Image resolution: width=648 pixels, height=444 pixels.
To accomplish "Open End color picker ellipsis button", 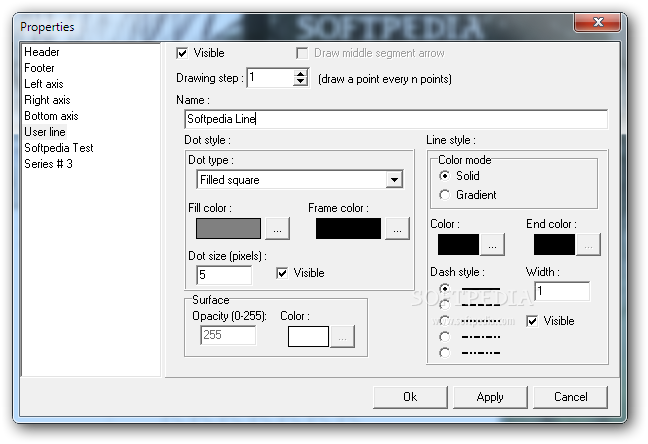I will [x=588, y=245].
